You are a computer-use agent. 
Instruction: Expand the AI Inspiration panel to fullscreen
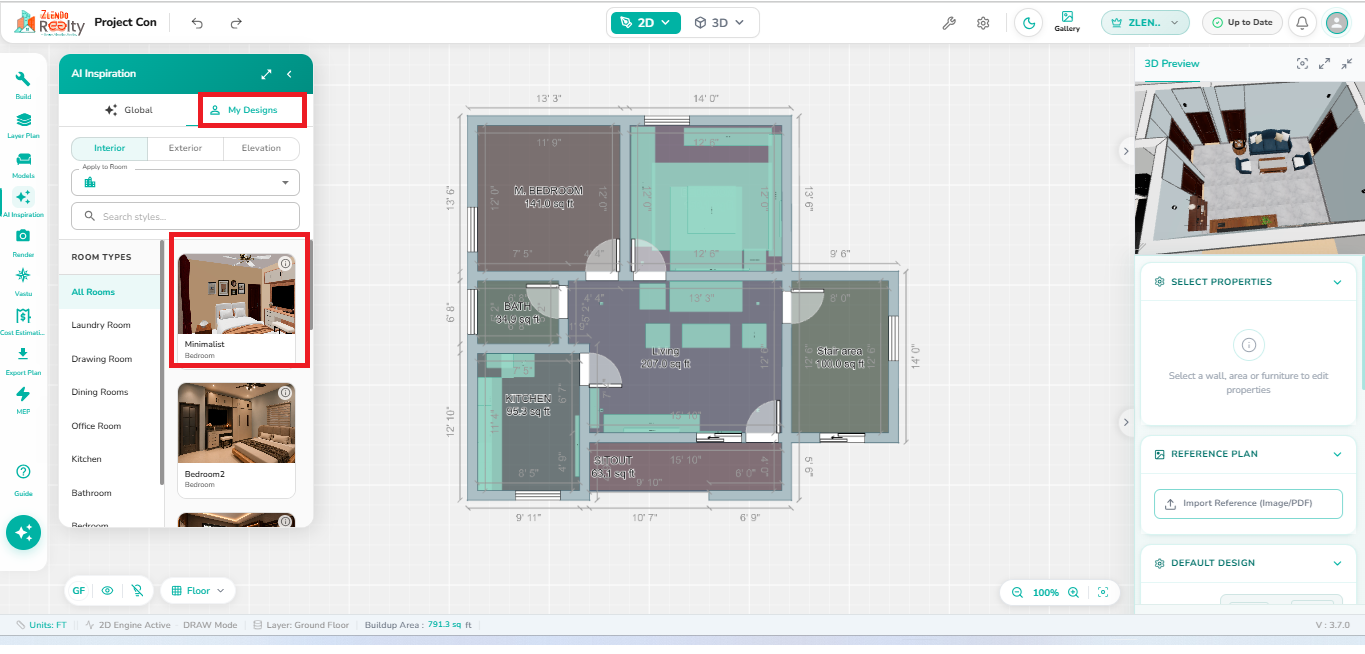(267, 74)
